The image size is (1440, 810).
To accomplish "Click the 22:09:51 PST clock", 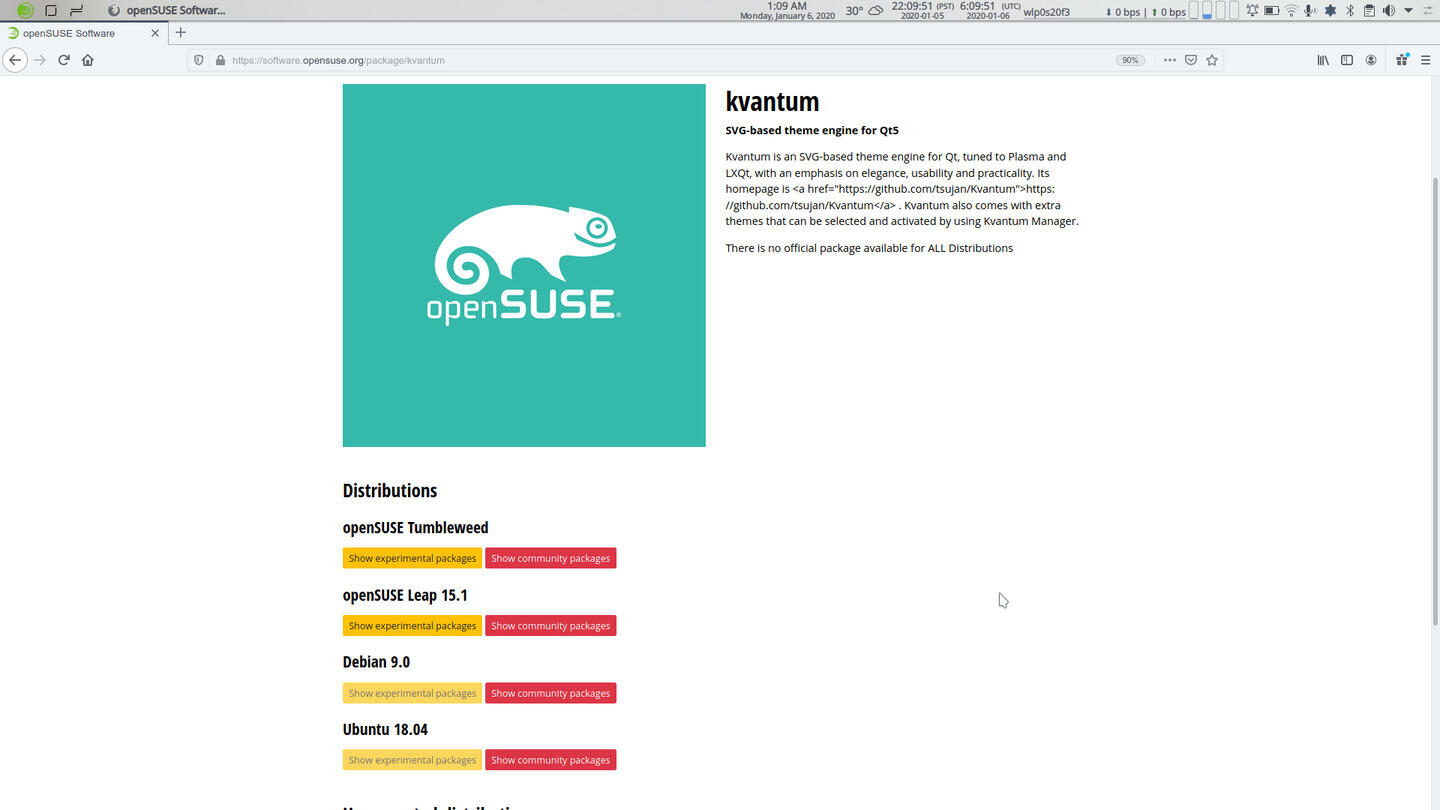I will pos(922,10).
